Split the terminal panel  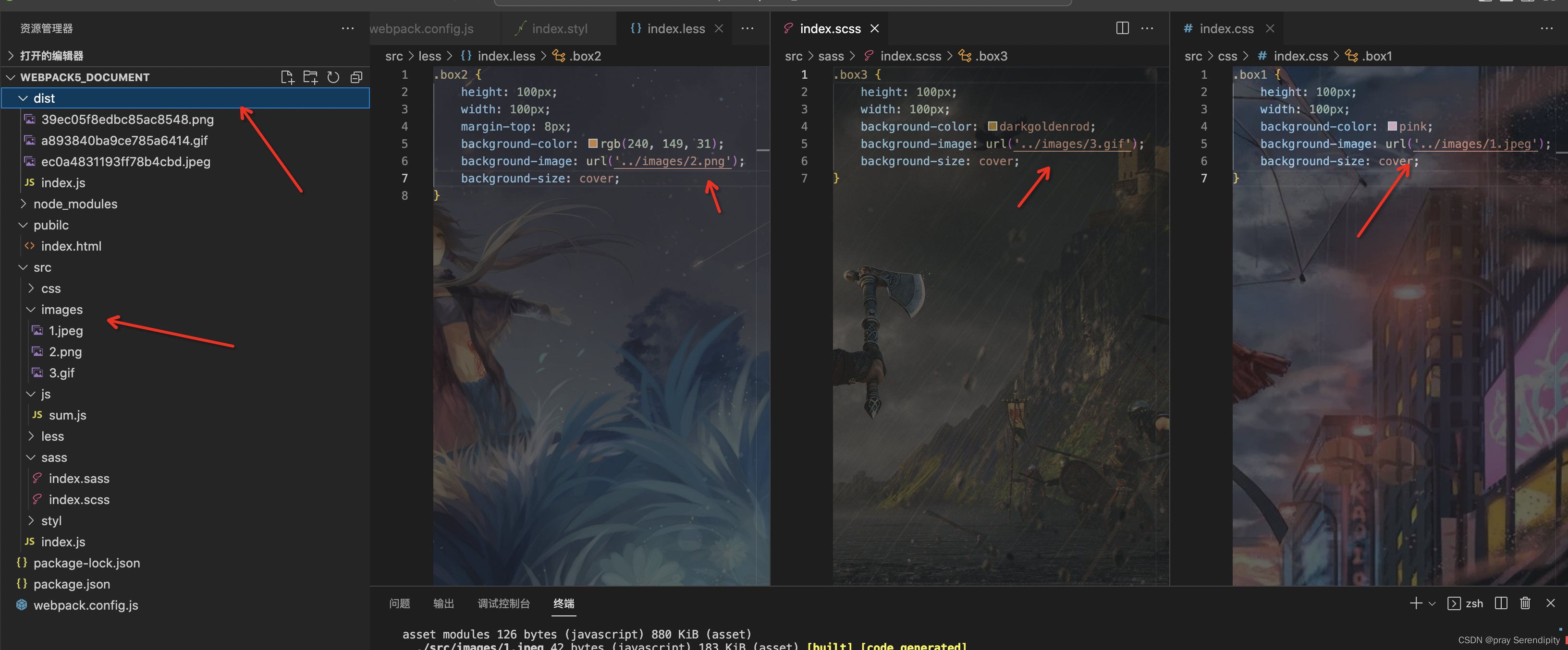pos(1500,603)
